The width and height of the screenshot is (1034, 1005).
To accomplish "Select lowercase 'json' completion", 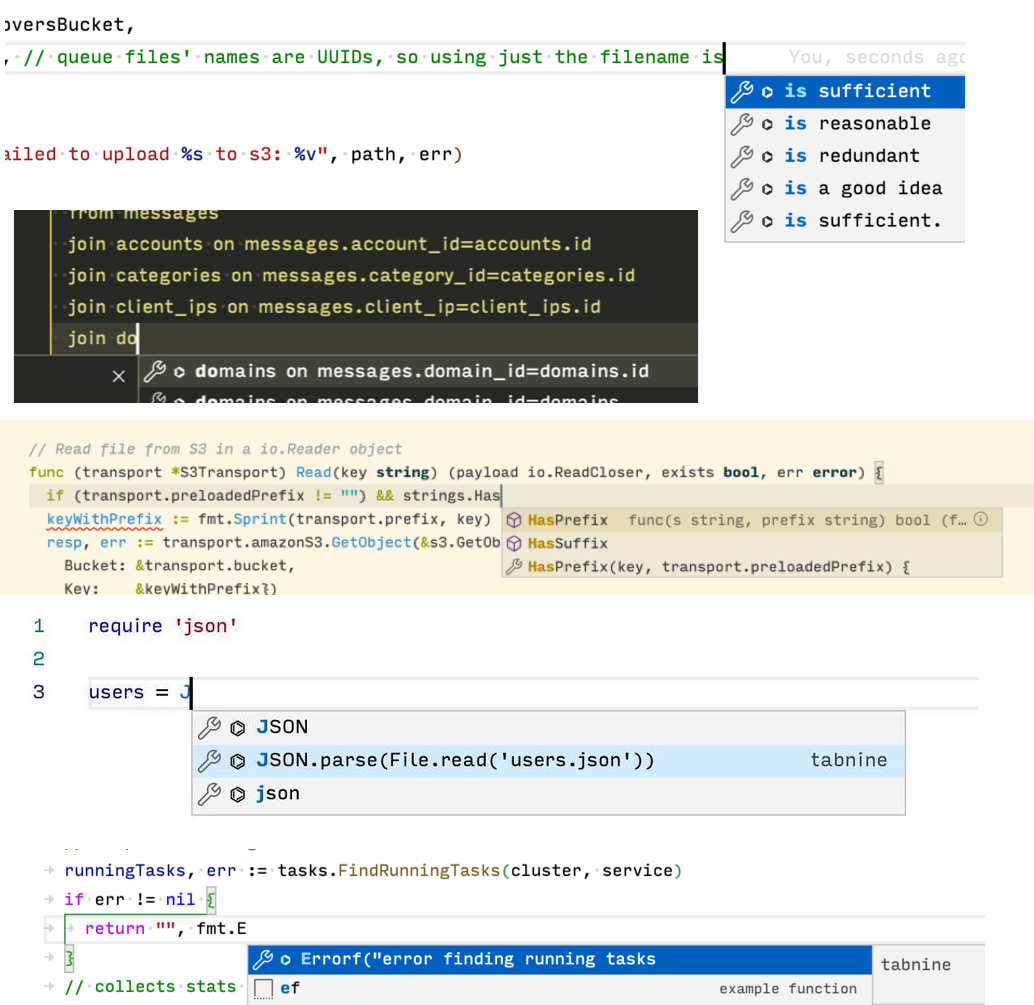I will (x=548, y=794).
